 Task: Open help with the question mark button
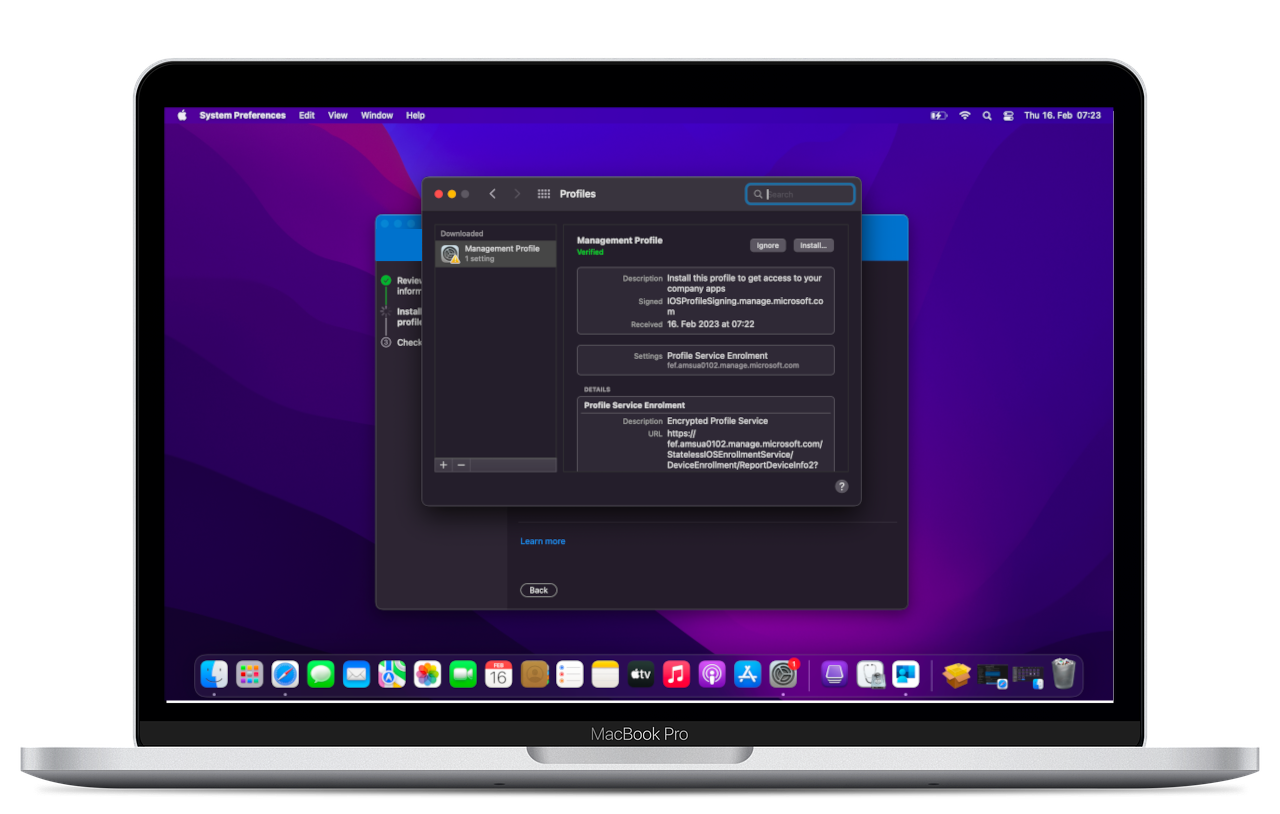click(x=841, y=486)
